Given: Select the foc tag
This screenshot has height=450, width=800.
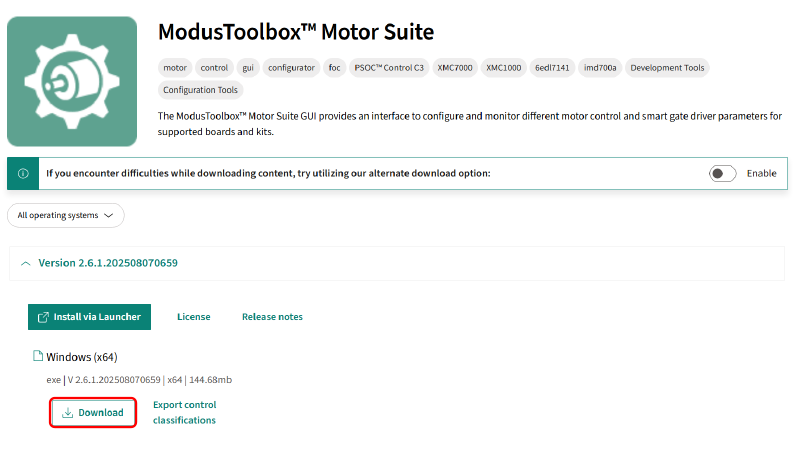Looking at the screenshot, I should coord(334,68).
